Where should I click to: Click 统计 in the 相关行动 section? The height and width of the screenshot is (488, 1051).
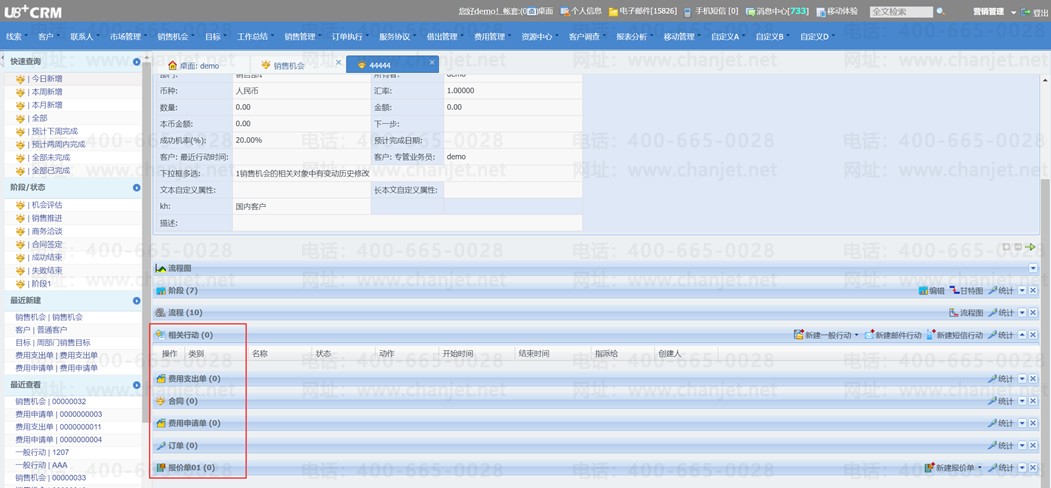[x=1001, y=335]
